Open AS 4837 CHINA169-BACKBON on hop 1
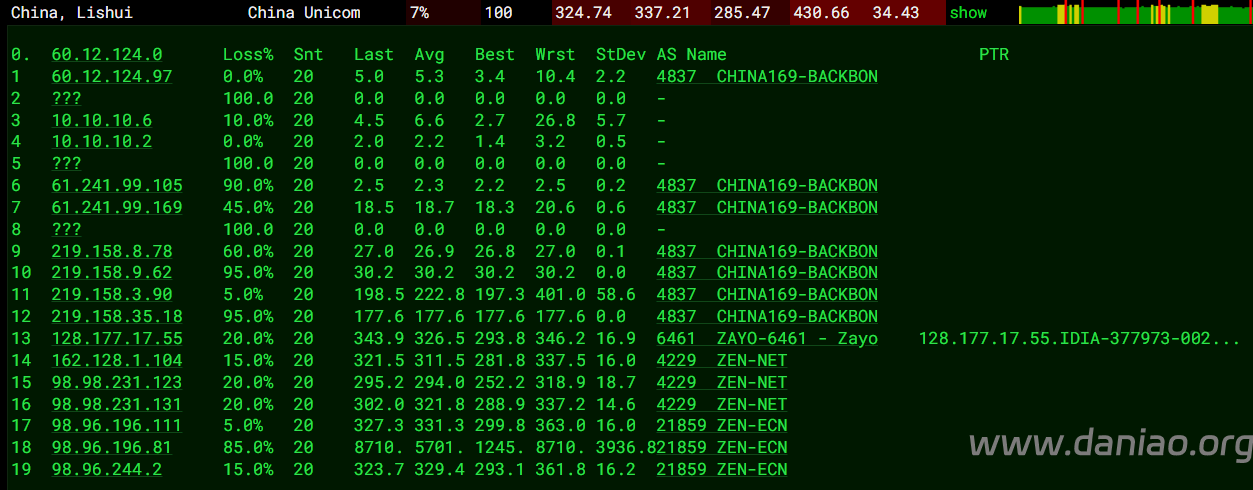 pos(766,77)
